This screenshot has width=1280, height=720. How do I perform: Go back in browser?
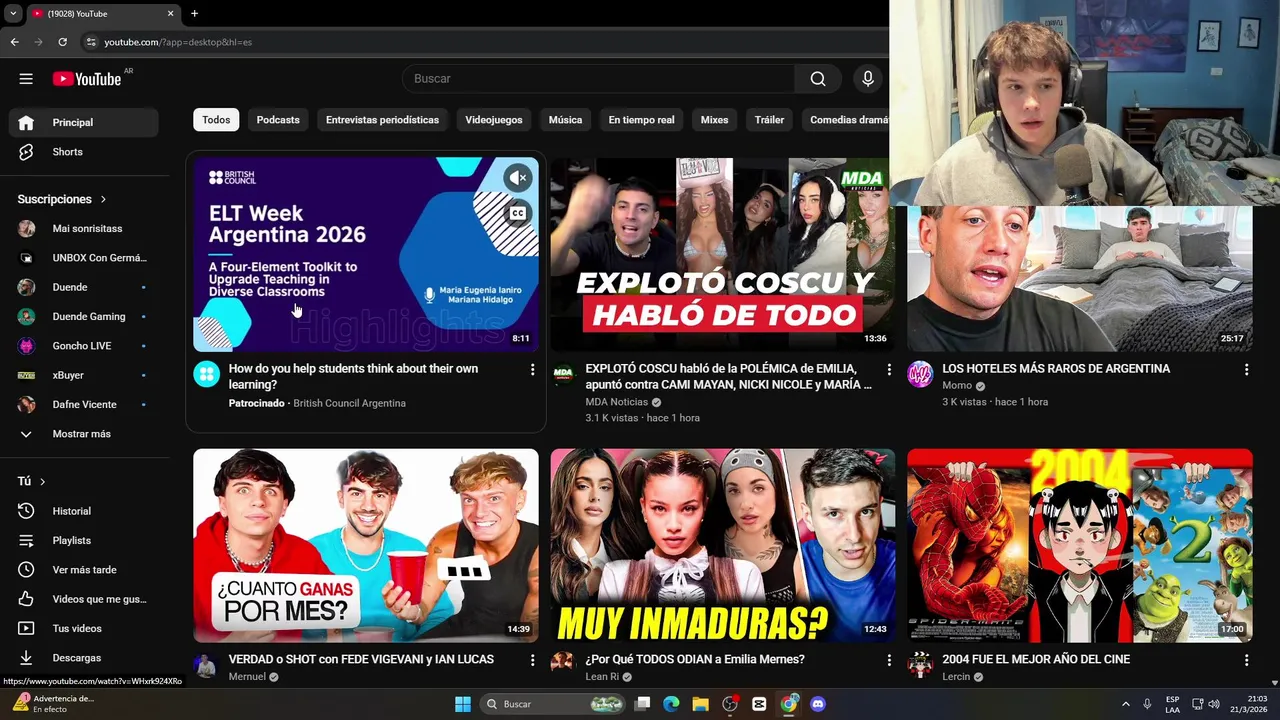[14, 42]
